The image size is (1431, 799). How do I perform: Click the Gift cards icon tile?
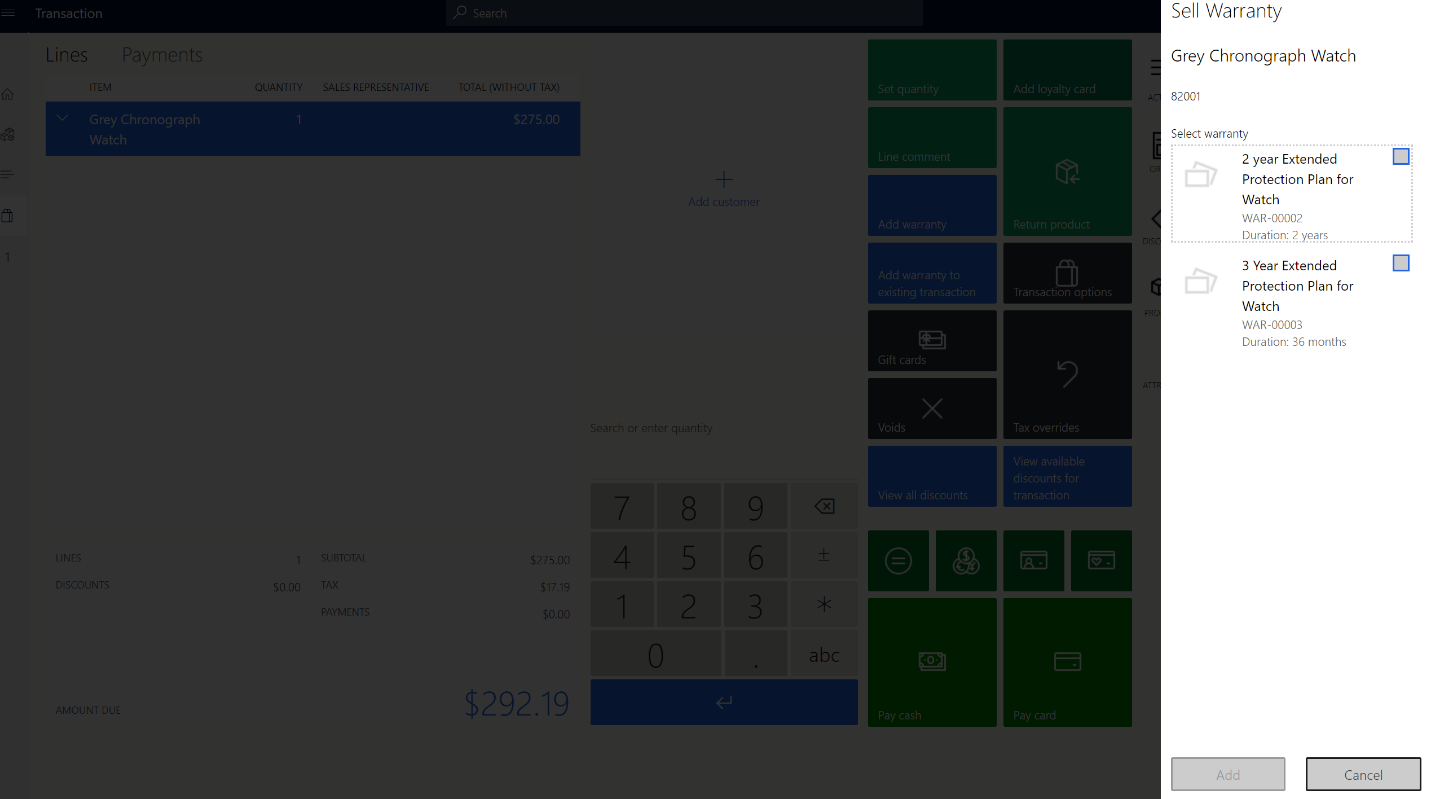[932, 340]
